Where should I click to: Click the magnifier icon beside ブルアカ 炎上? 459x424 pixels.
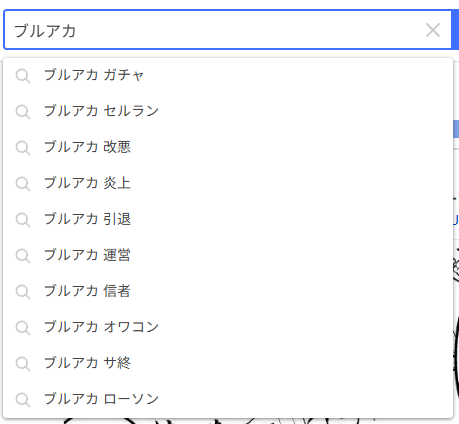[23, 184]
